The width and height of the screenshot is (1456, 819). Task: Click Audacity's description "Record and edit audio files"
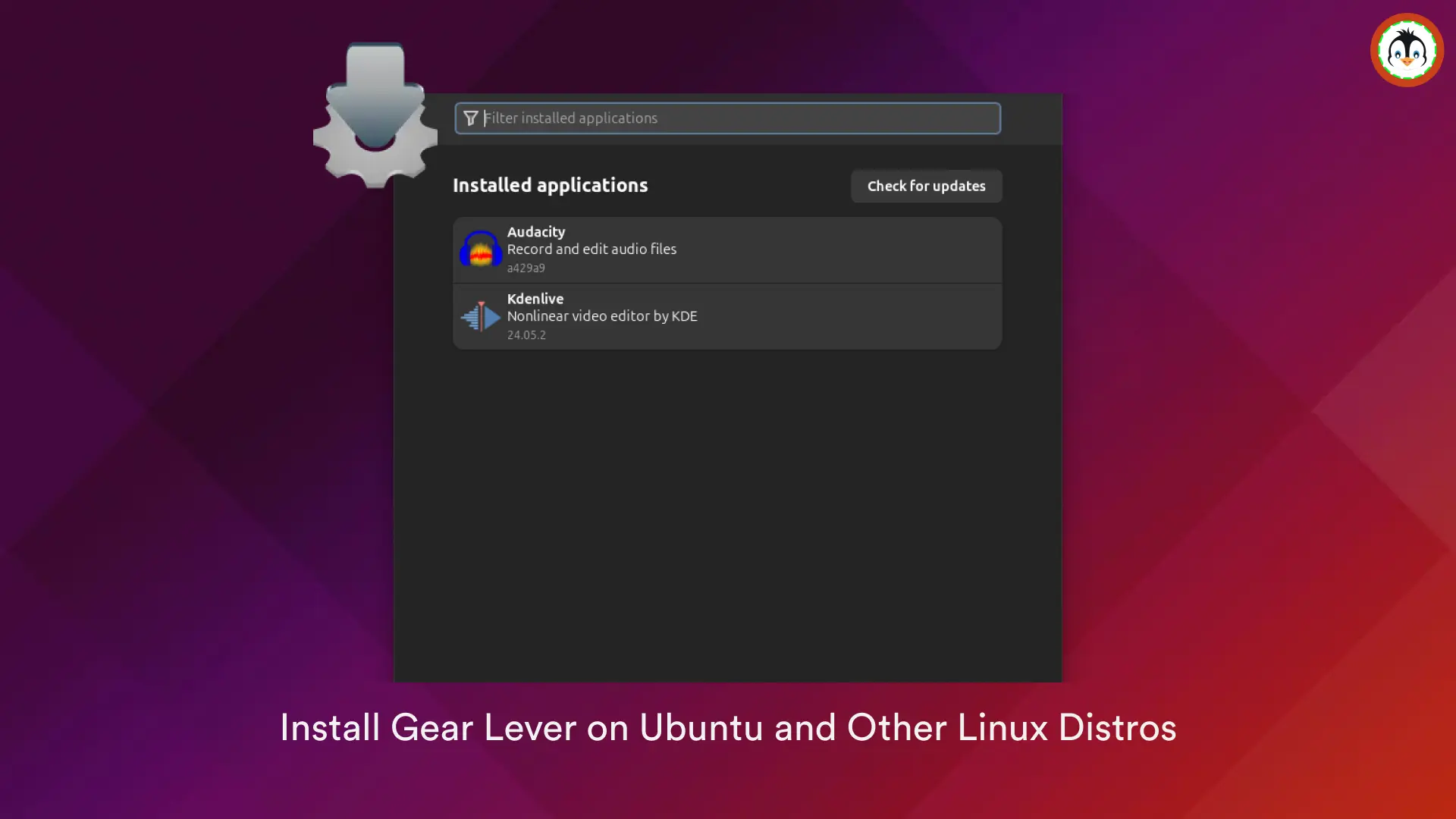click(591, 249)
